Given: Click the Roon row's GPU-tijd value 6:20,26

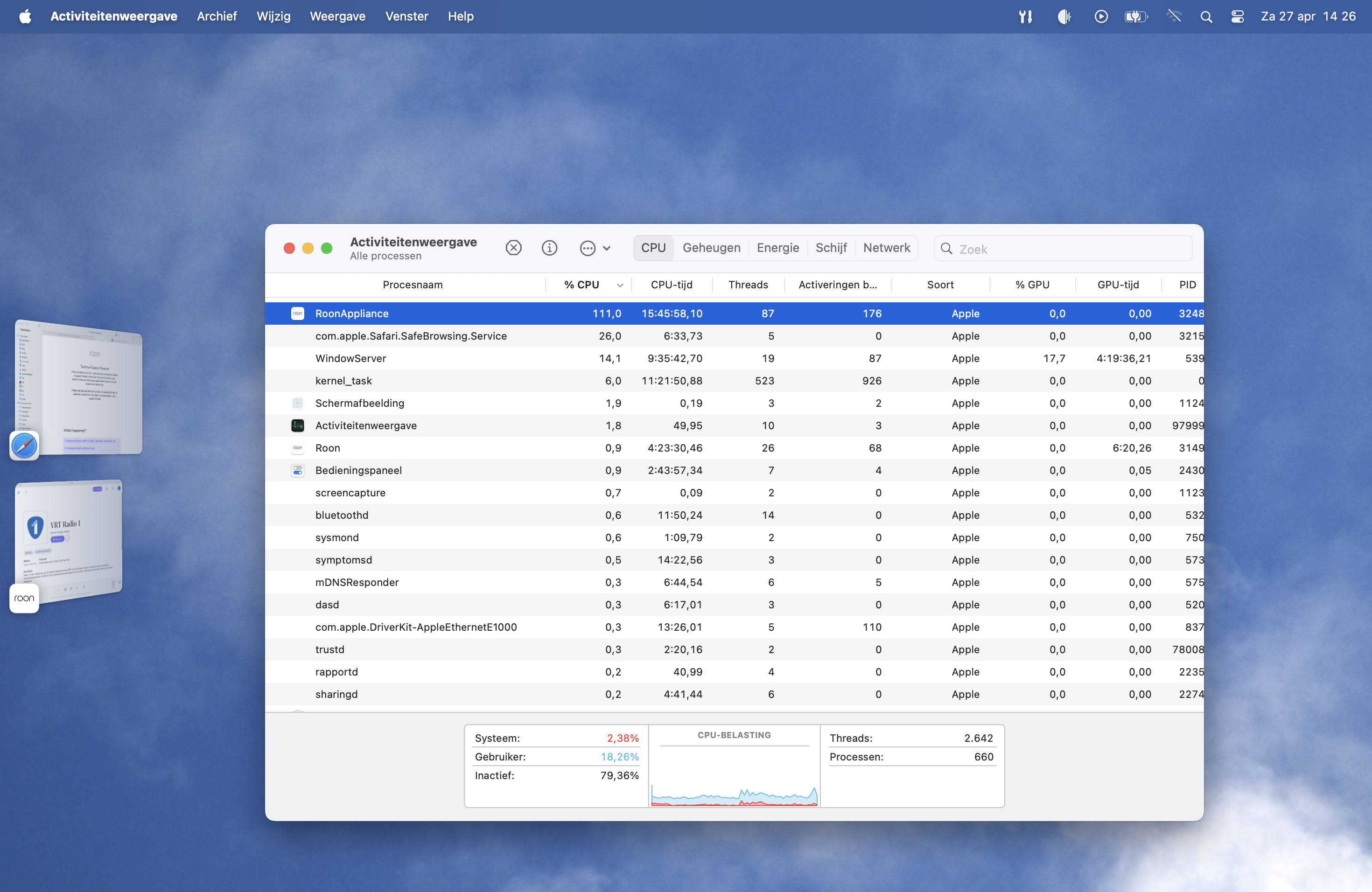Looking at the screenshot, I should pyautogui.click(x=1132, y=448).
